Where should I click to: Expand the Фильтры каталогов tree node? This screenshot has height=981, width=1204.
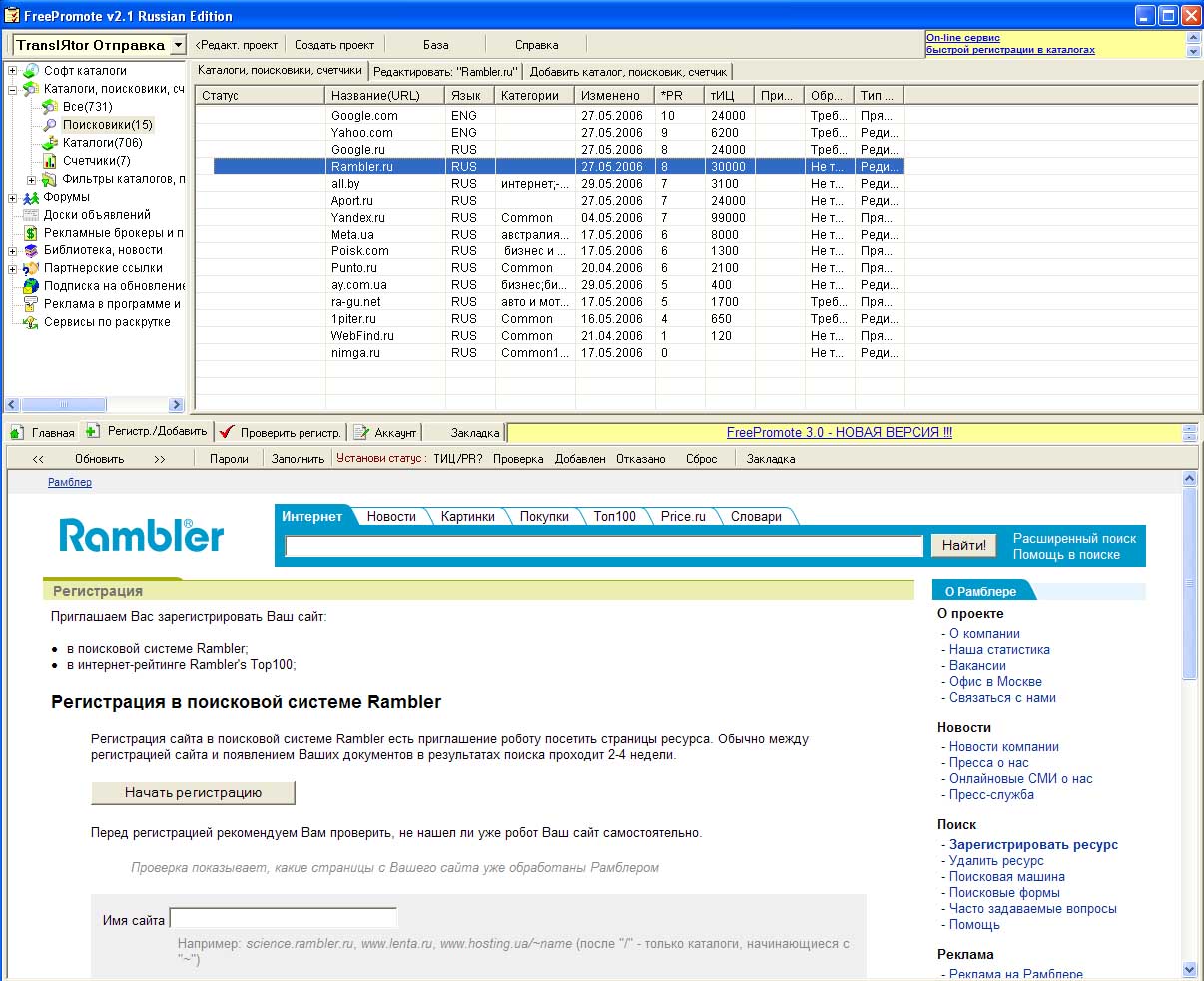(x=32, y=180)
